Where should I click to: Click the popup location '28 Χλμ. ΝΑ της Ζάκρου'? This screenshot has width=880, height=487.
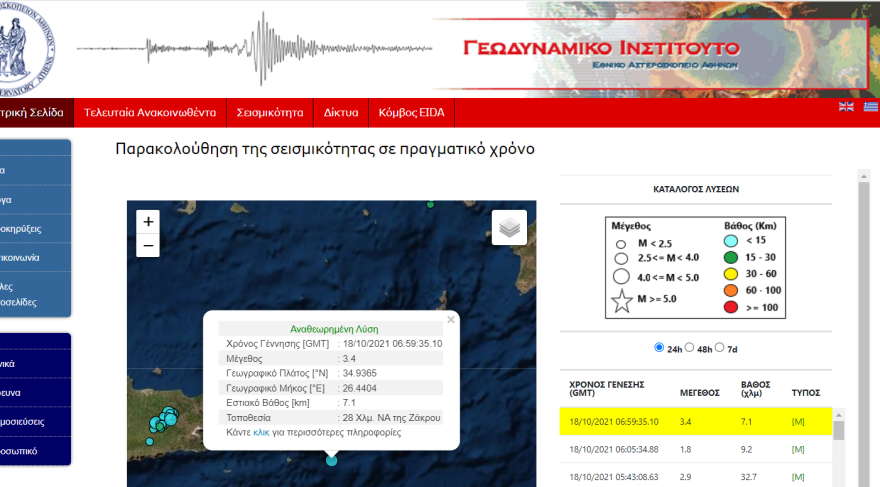pos(391,417)
